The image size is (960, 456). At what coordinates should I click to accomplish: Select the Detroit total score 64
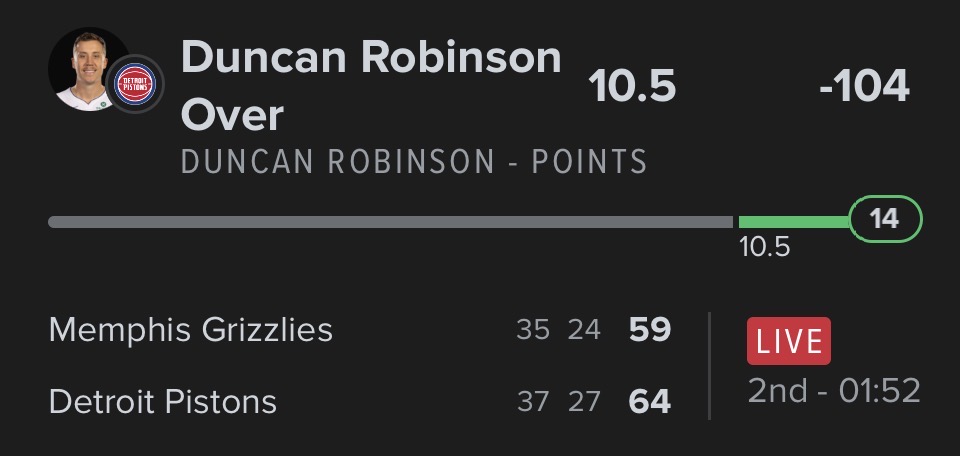[x=650, y=402]
